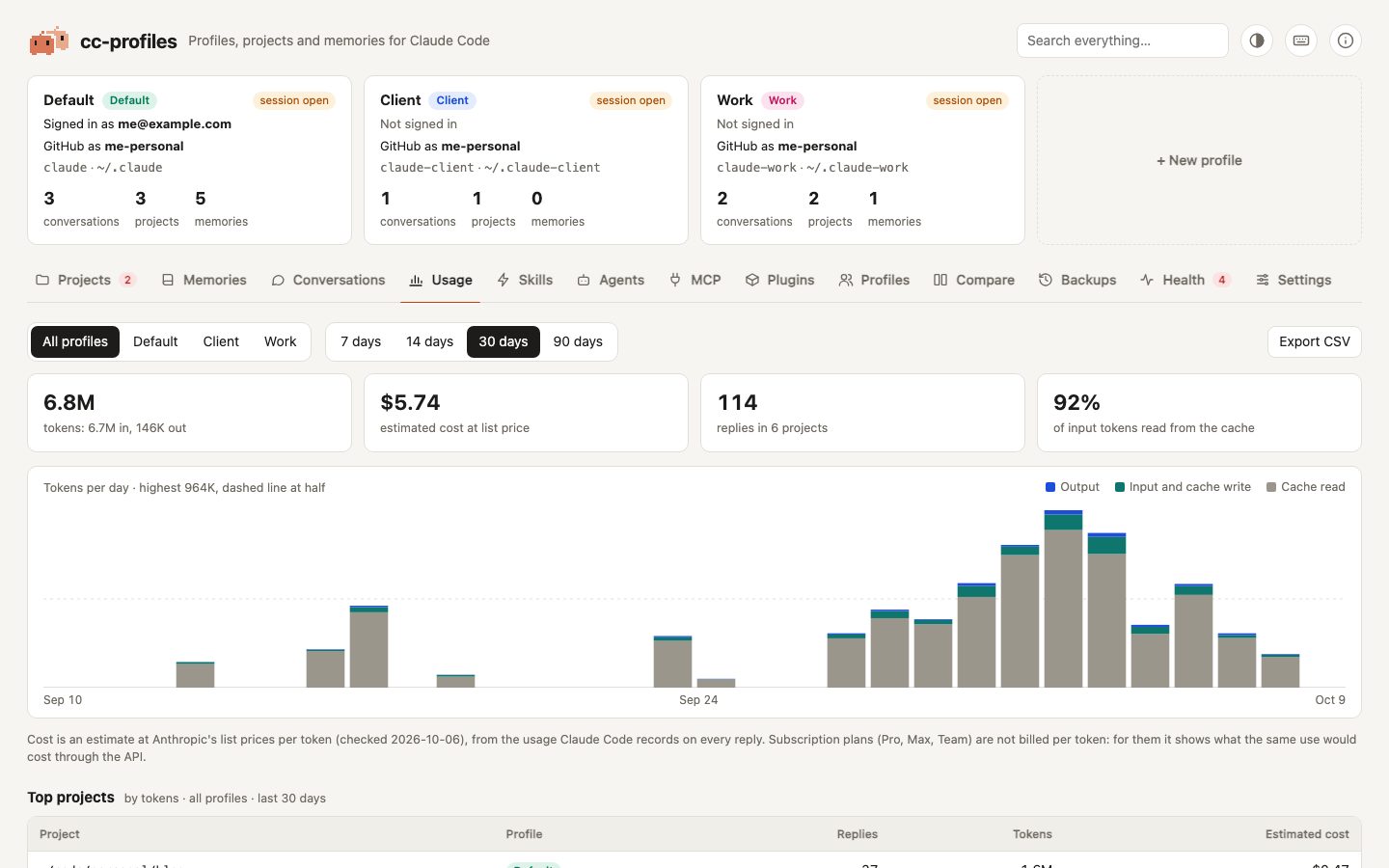1389x868 pixels.
Task: Click the Tokens column header
Action: coord(1032,834)
